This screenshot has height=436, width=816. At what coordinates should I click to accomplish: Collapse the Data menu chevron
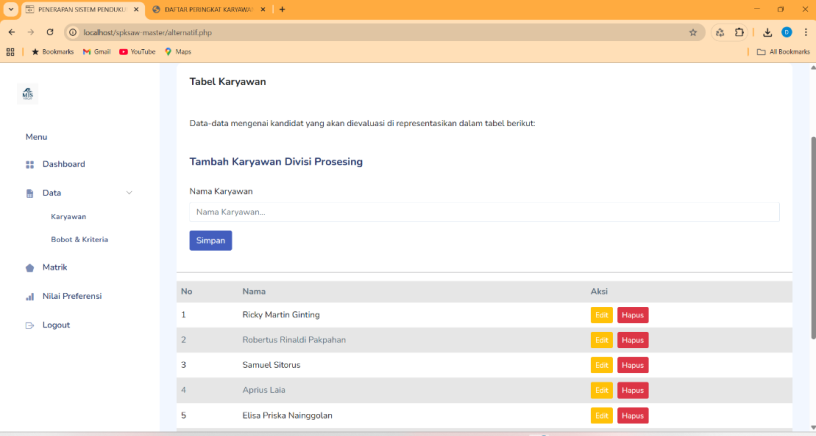129,193
